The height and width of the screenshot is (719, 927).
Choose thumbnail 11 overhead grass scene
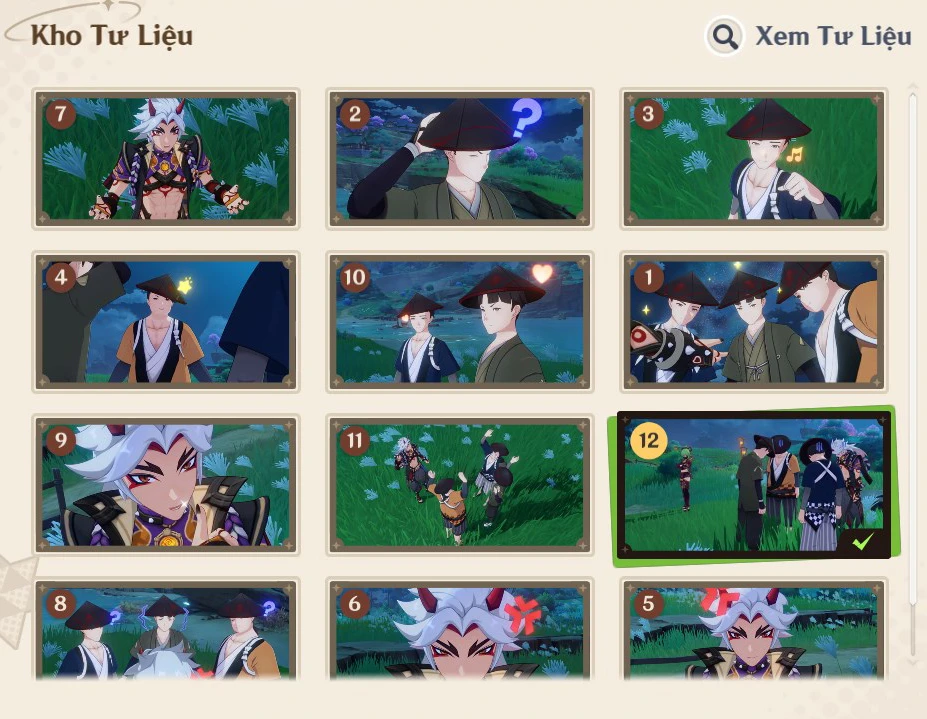460,485
